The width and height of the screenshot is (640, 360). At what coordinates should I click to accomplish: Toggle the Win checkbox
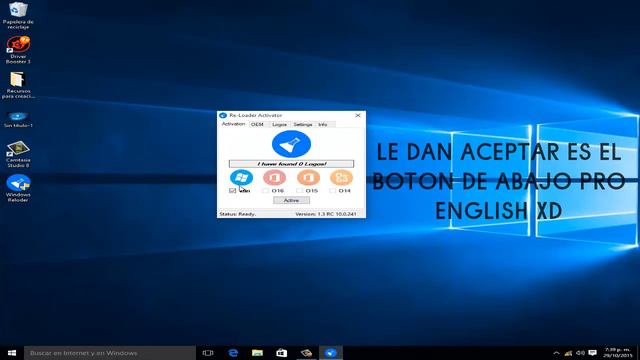(233, 191)
